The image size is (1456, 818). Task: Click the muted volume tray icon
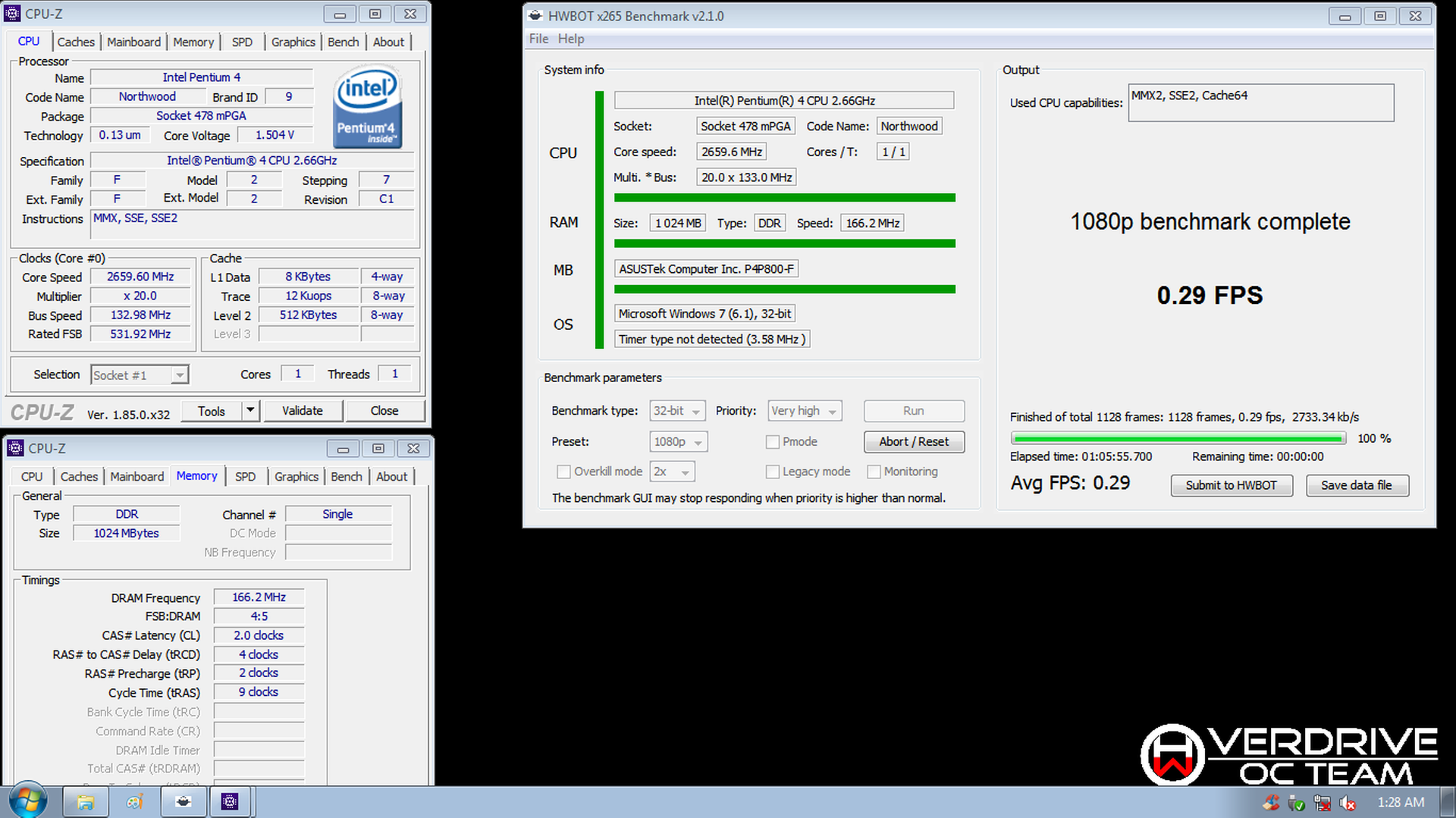pos(1348,802)
